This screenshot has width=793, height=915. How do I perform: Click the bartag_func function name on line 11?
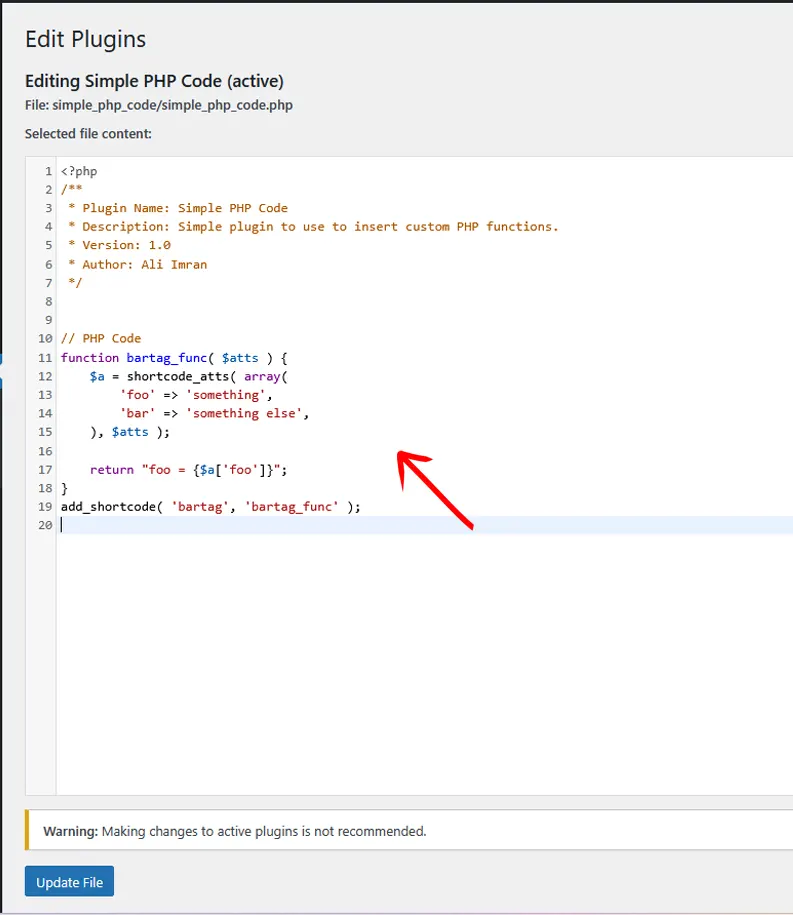167,357
